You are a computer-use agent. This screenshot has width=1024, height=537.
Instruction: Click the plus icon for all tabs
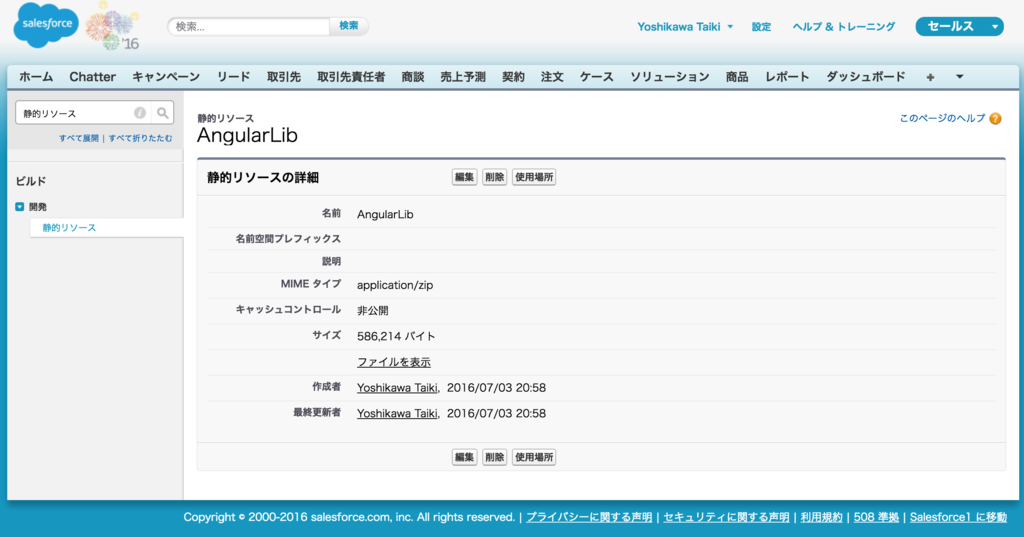tap(930, 77)
